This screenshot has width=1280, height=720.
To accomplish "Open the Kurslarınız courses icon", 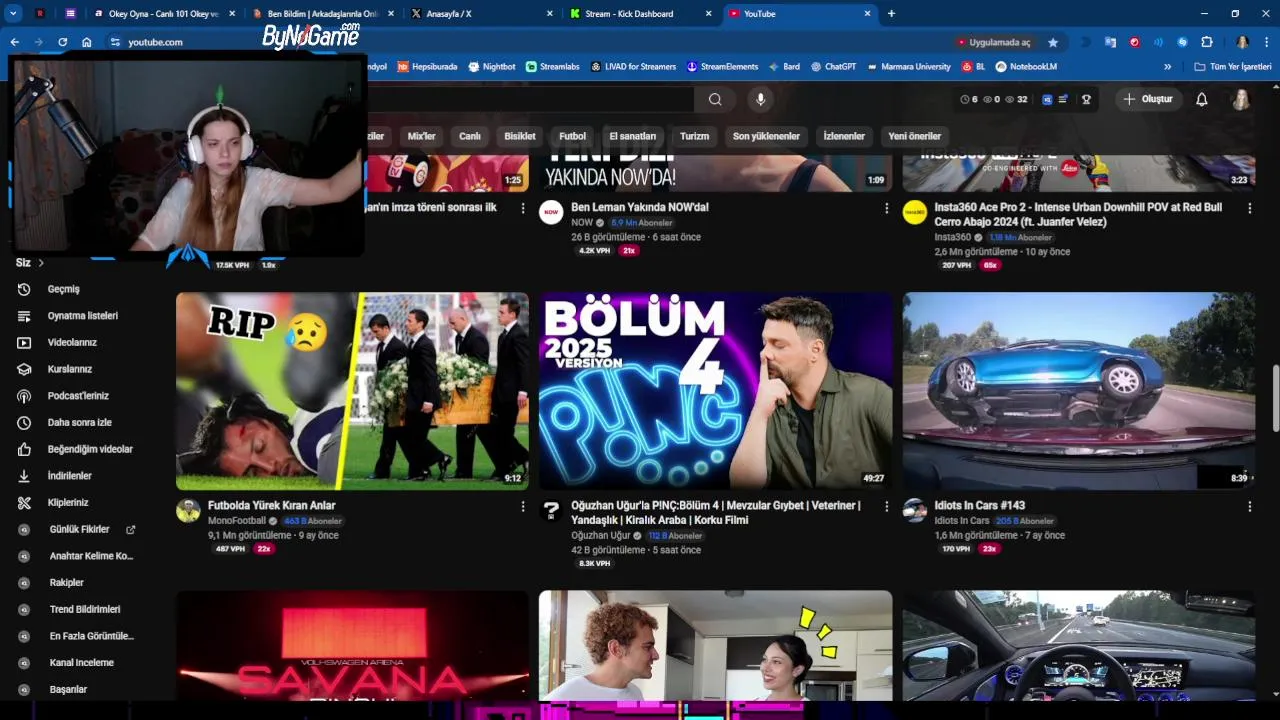I will pos(24,369).
